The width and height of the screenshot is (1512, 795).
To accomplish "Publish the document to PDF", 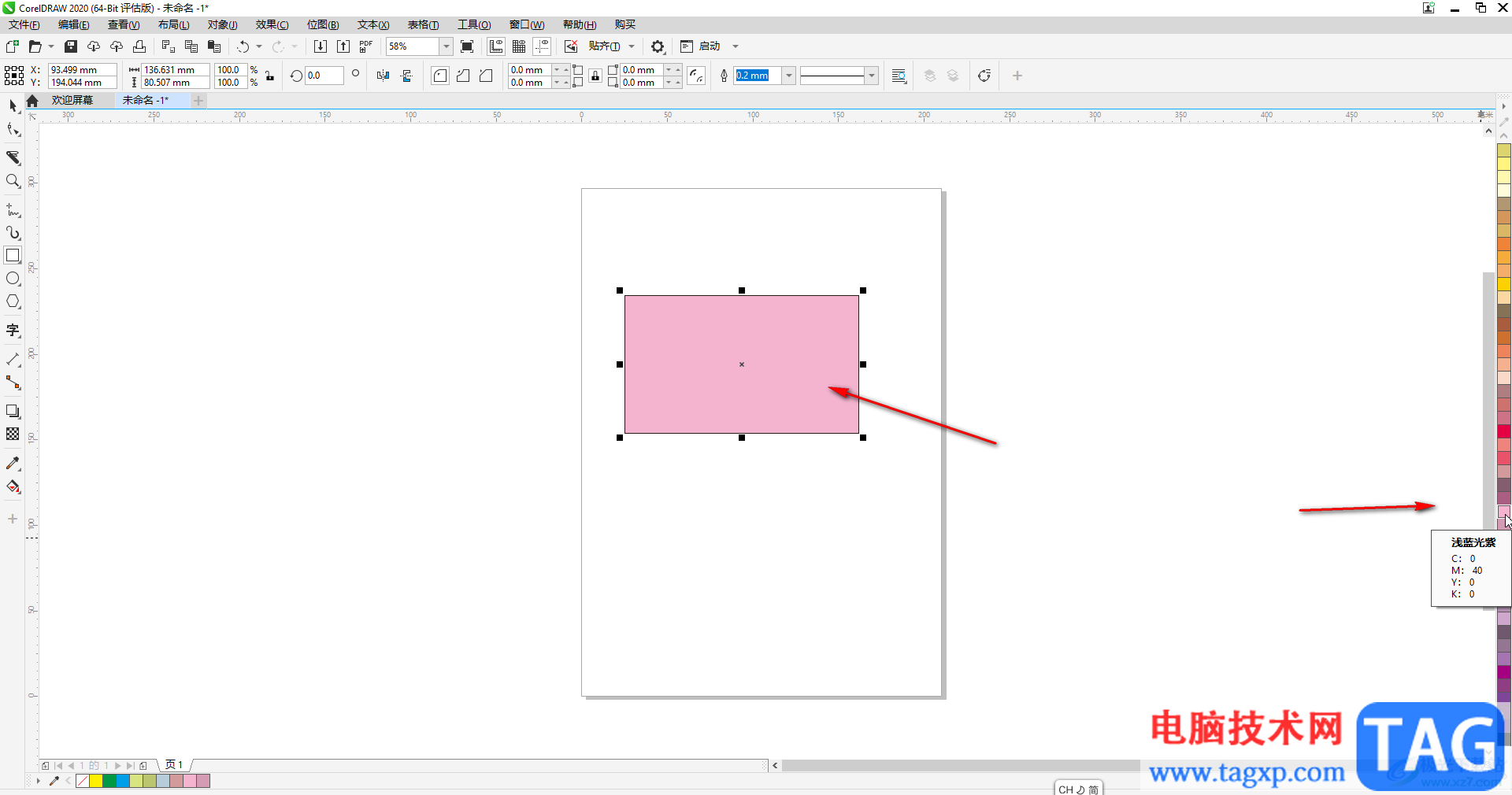I will point(366,46).
